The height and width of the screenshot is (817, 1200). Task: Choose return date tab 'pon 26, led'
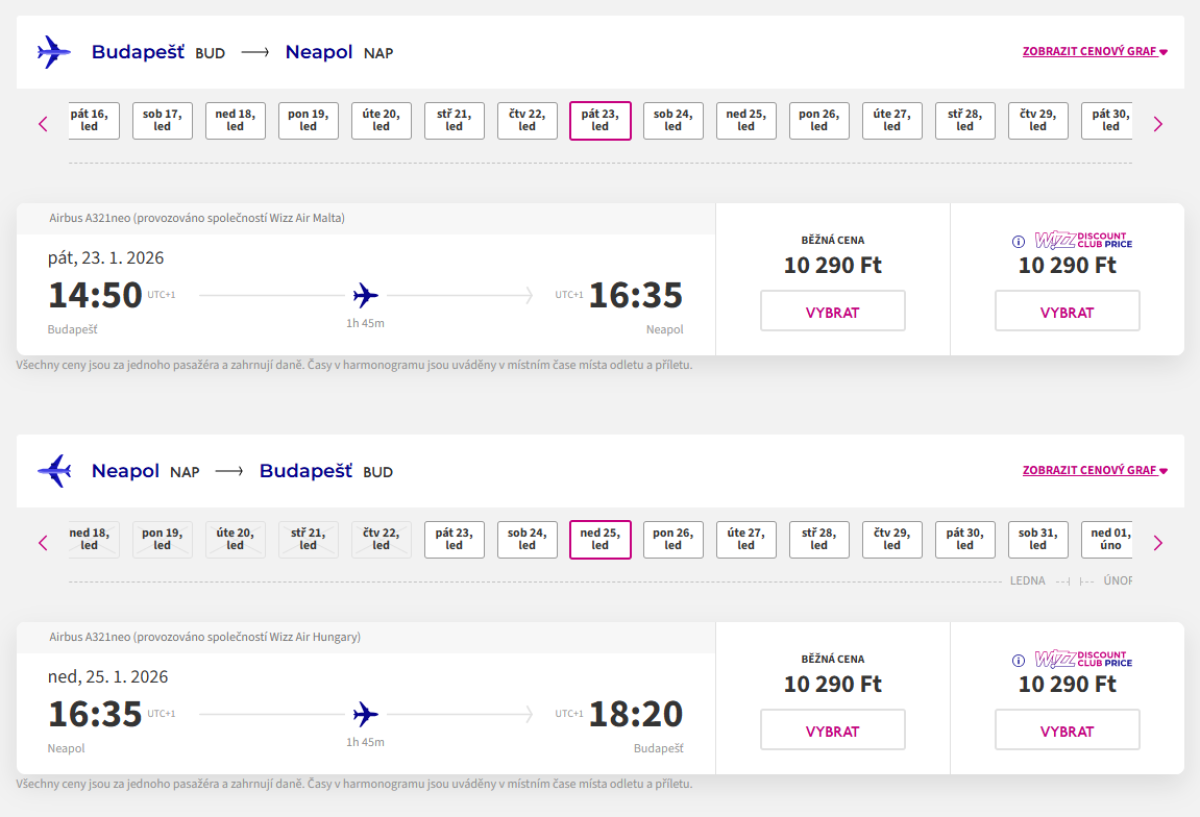point(673,540)
